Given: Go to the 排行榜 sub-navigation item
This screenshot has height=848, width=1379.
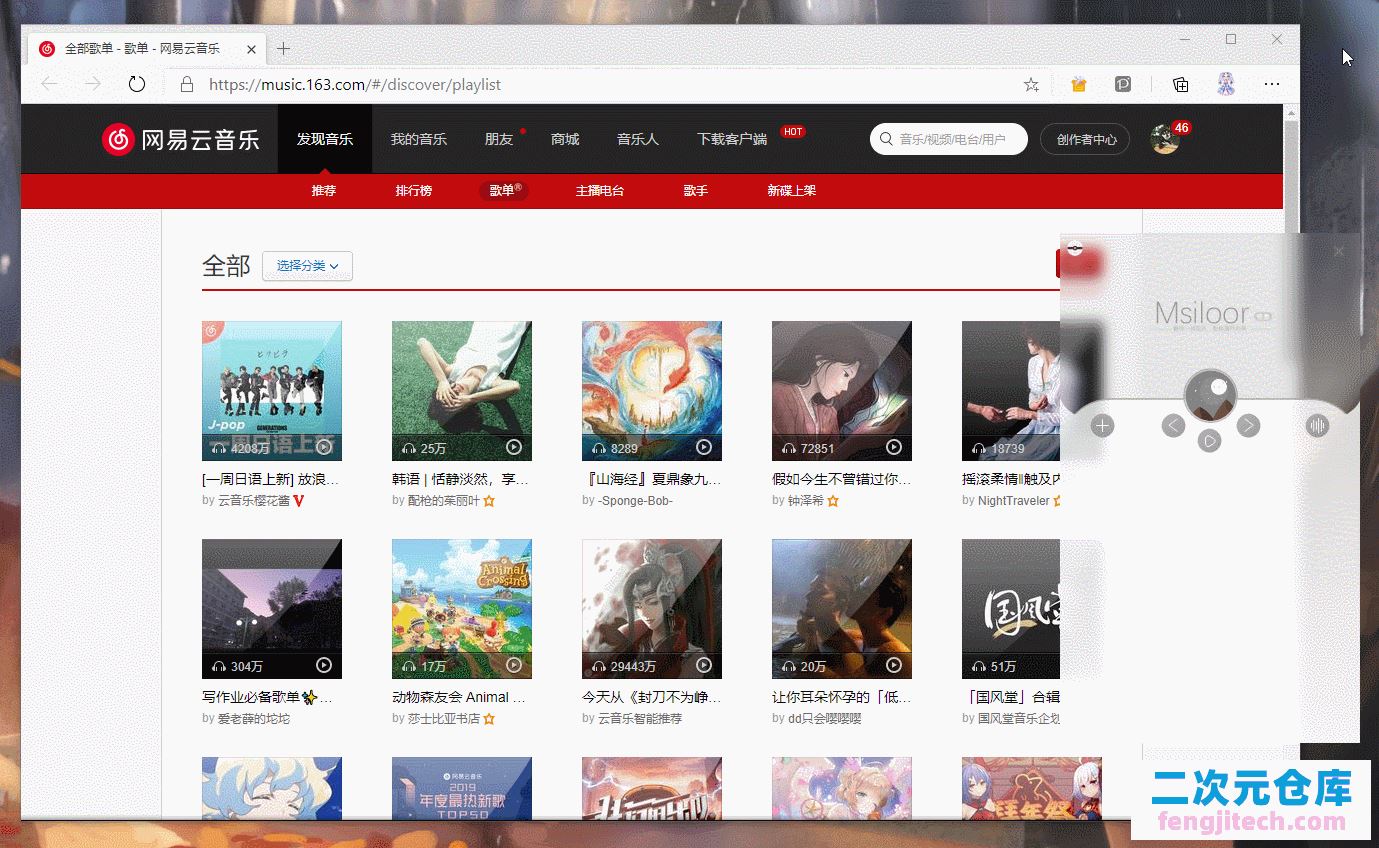Looking at the screenshot, I should [x=413, y=191].
